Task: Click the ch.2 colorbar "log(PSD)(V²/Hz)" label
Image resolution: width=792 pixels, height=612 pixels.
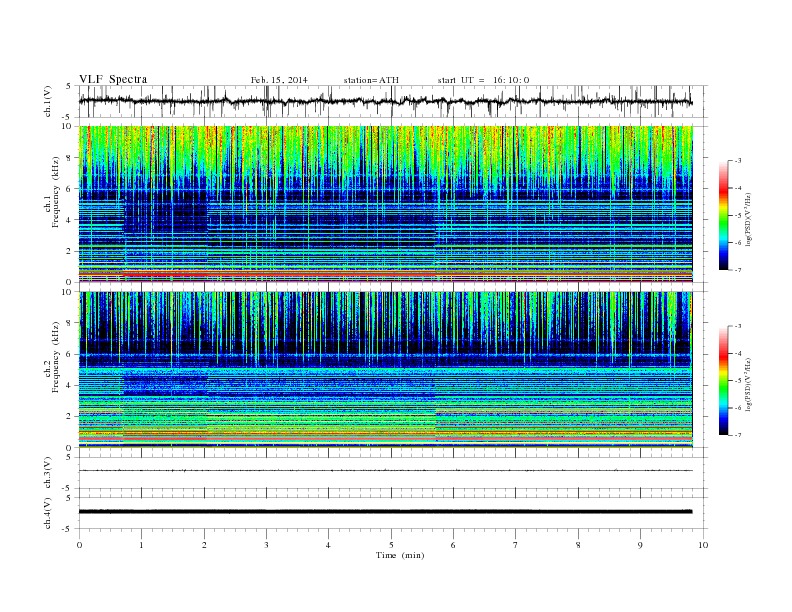Action: (748, 384)
